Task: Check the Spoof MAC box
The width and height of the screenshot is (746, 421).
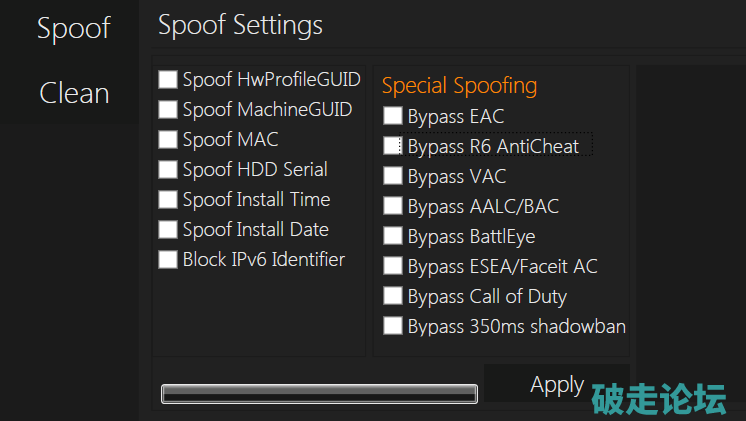Action: tap(168, 140)
